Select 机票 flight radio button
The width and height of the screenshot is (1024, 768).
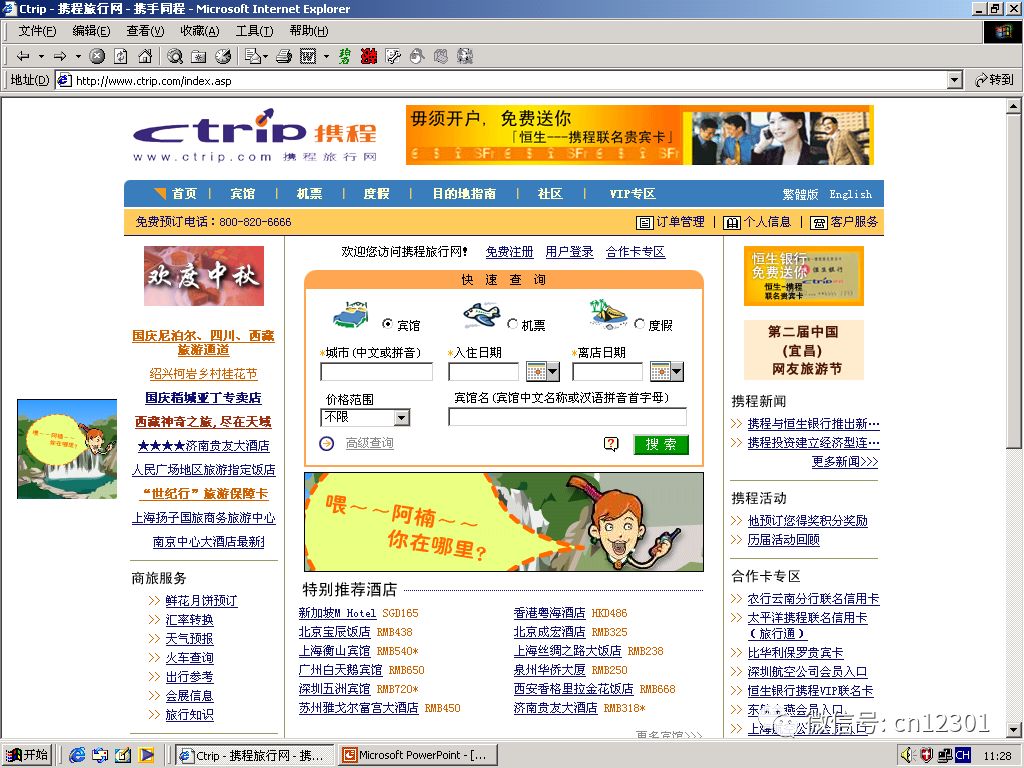click(513, 324)
